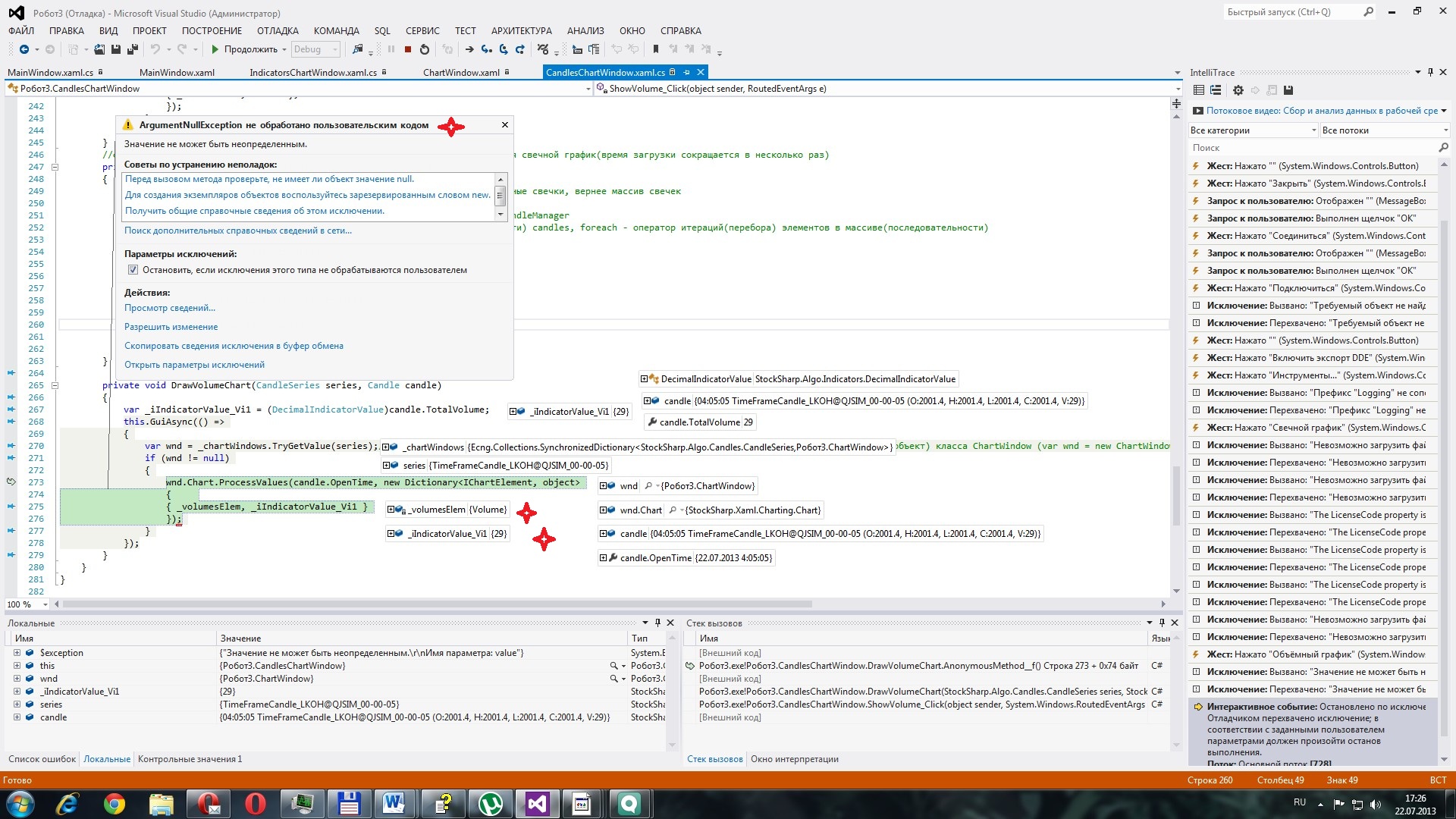Open the 'Все категории' dropdown
1456x819 pixels.
[1254, 130]
